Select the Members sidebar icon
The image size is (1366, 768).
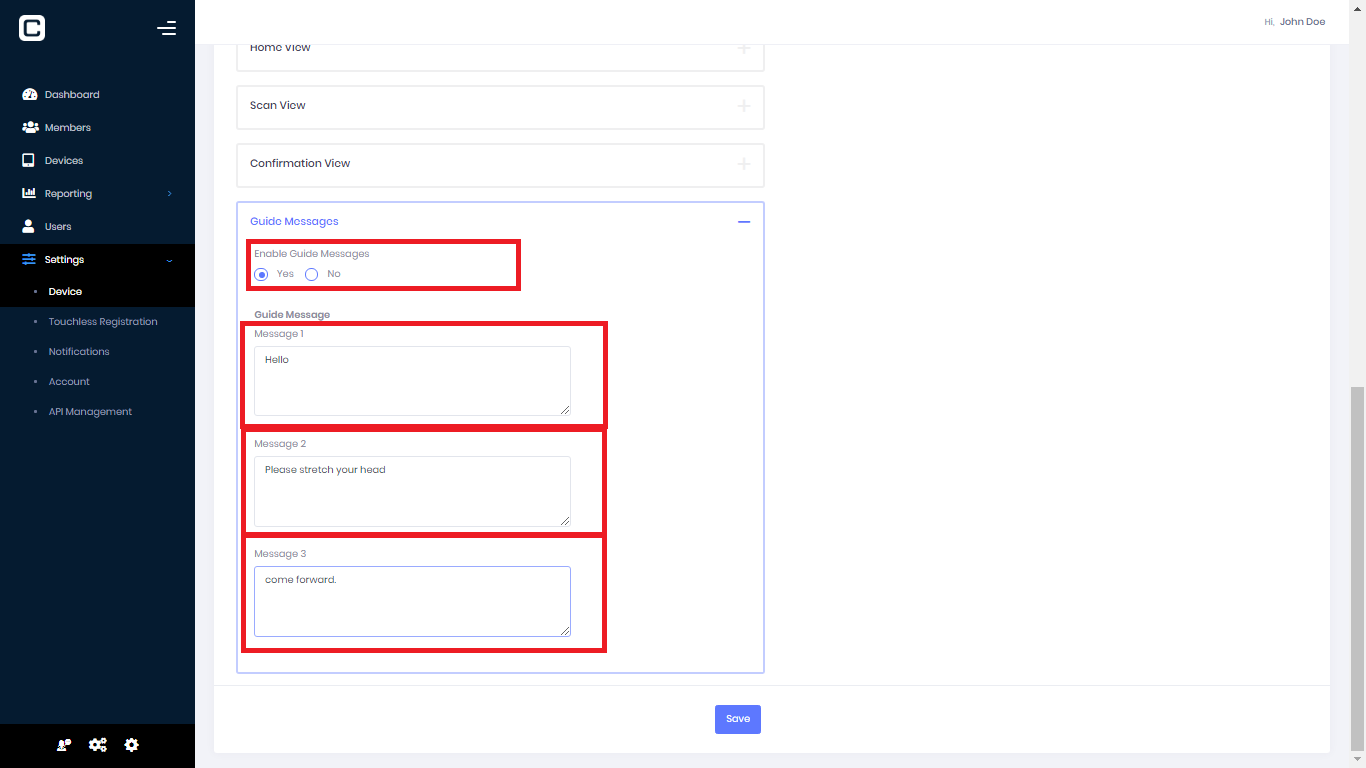click(x=29, y=127)
